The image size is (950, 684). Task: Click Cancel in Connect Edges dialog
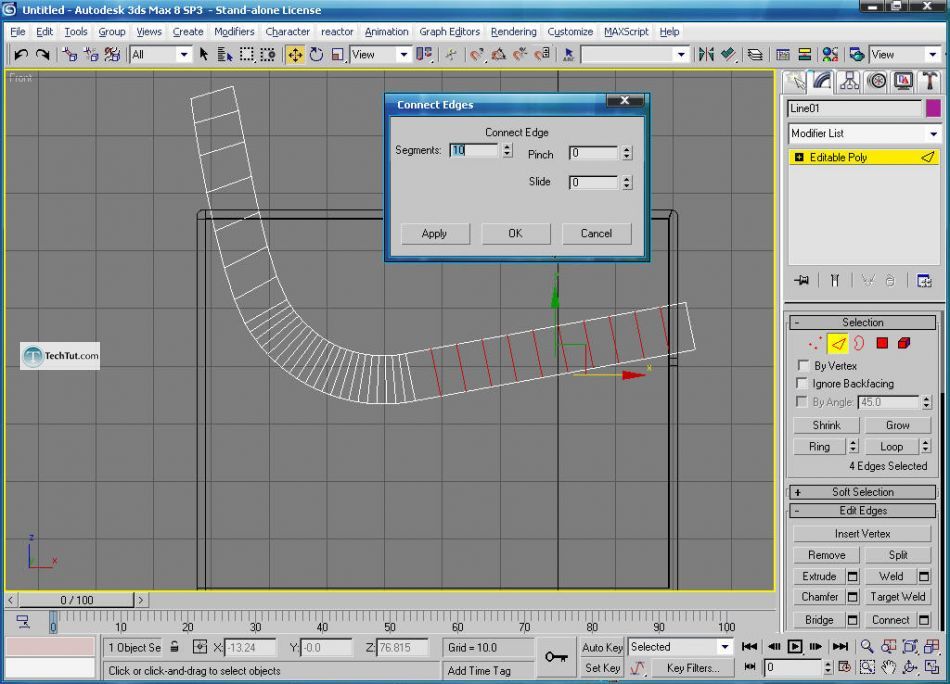click(597, 233)
